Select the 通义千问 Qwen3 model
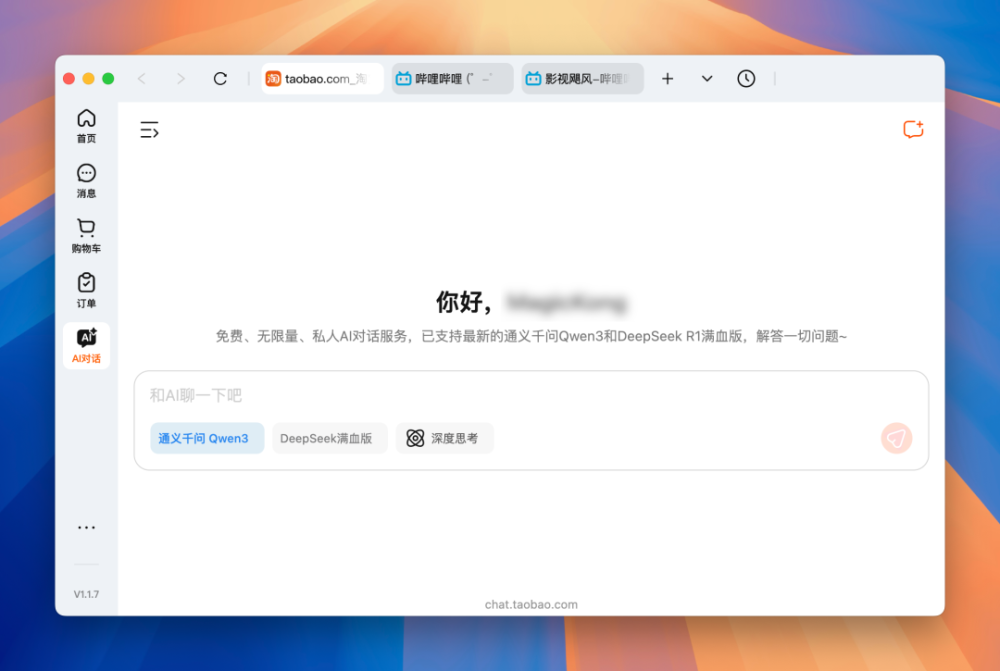The image size is (1000, 671). (x=207, y=438)
